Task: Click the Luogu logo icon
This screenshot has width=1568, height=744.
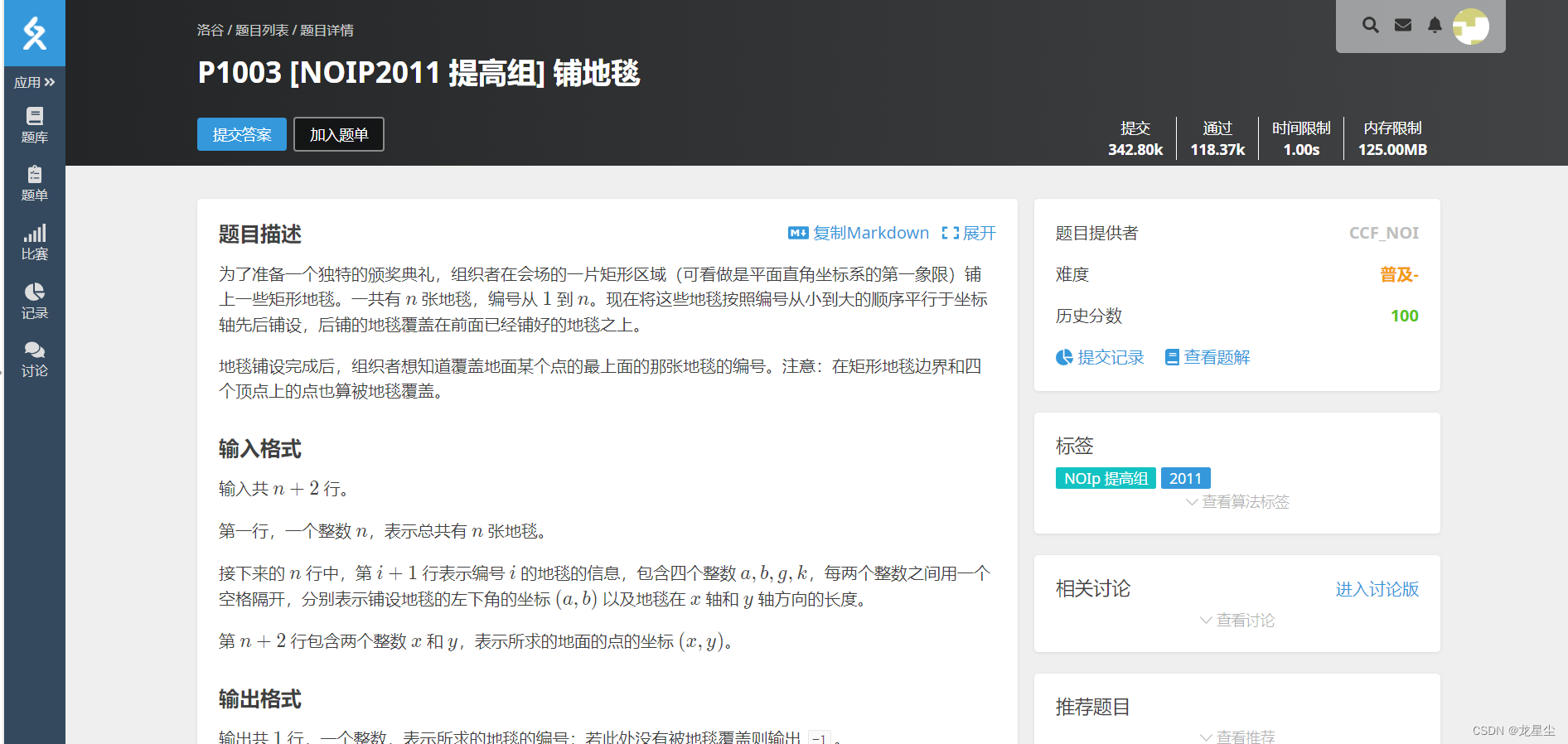Action: [x=35, y=33]
